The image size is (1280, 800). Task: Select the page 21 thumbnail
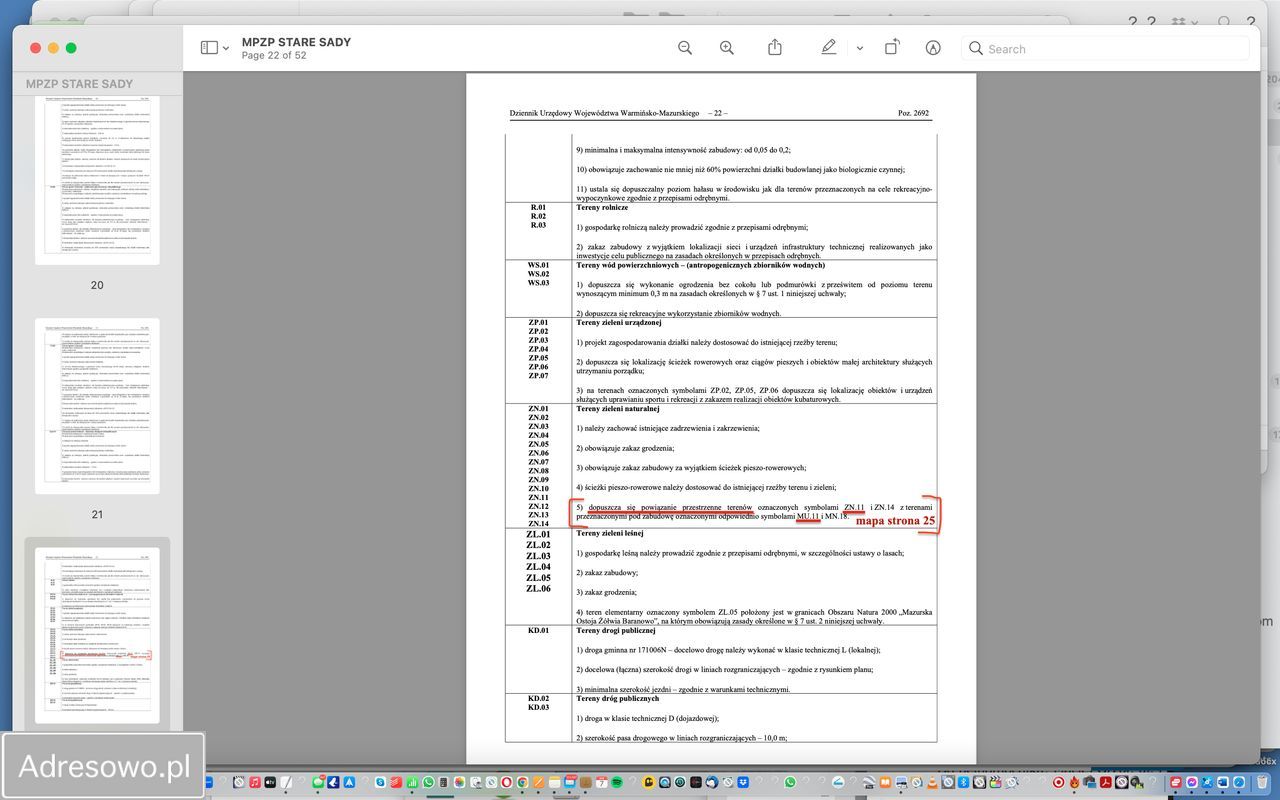[97, 406]
